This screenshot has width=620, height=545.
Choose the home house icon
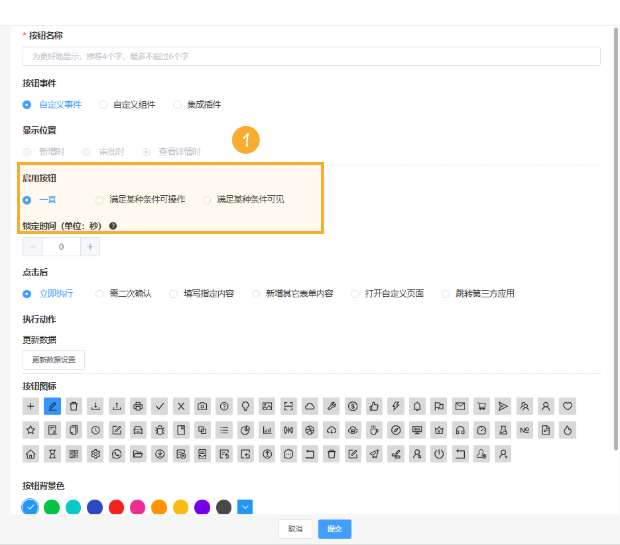pyautogui.click(x=30, y=454)
